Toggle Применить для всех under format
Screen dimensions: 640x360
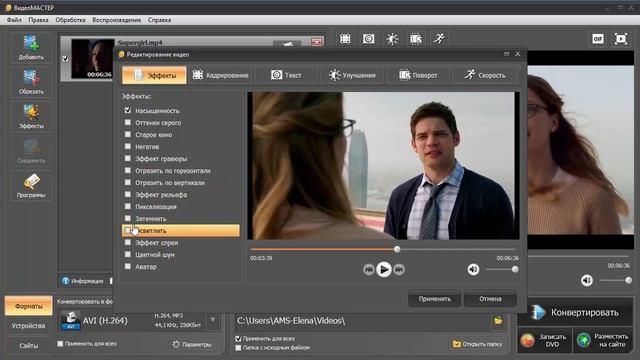60,344
